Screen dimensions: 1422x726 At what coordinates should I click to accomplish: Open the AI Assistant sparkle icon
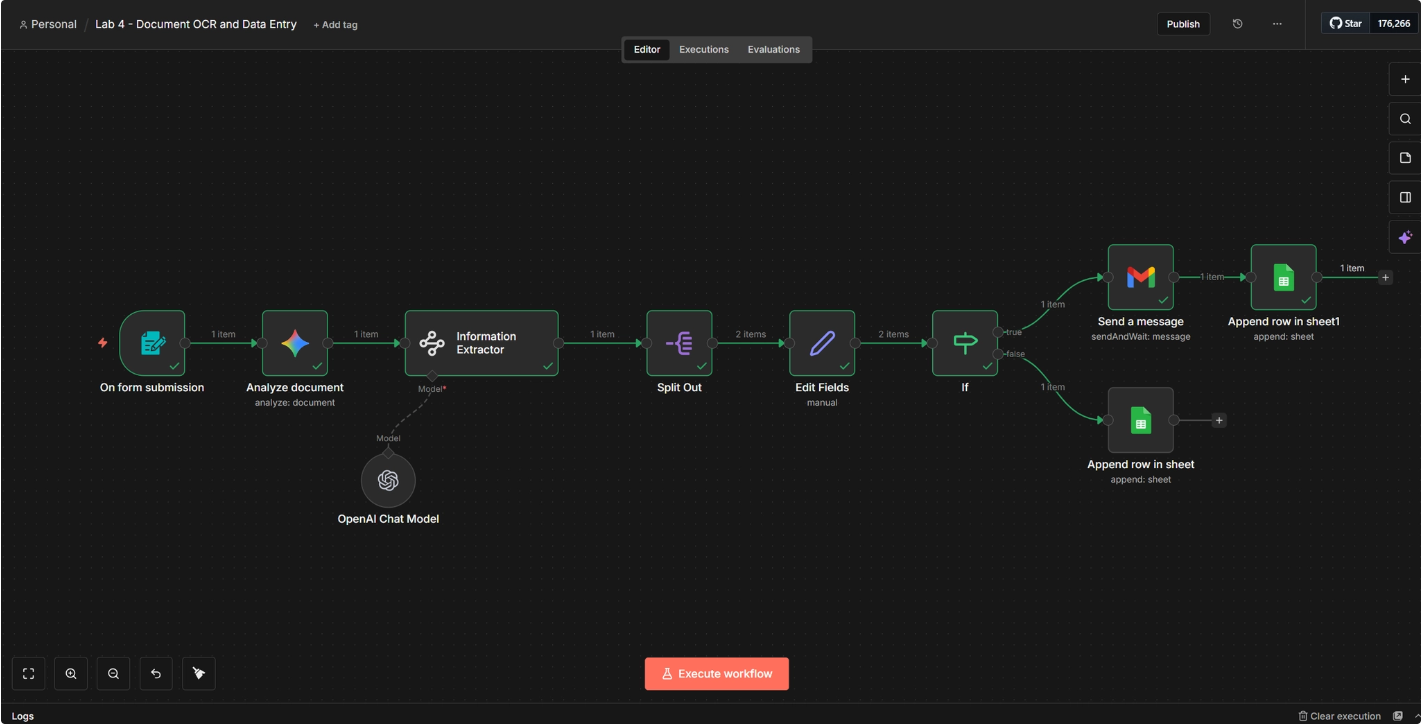pyautogui.click(x=1404, y=237)
